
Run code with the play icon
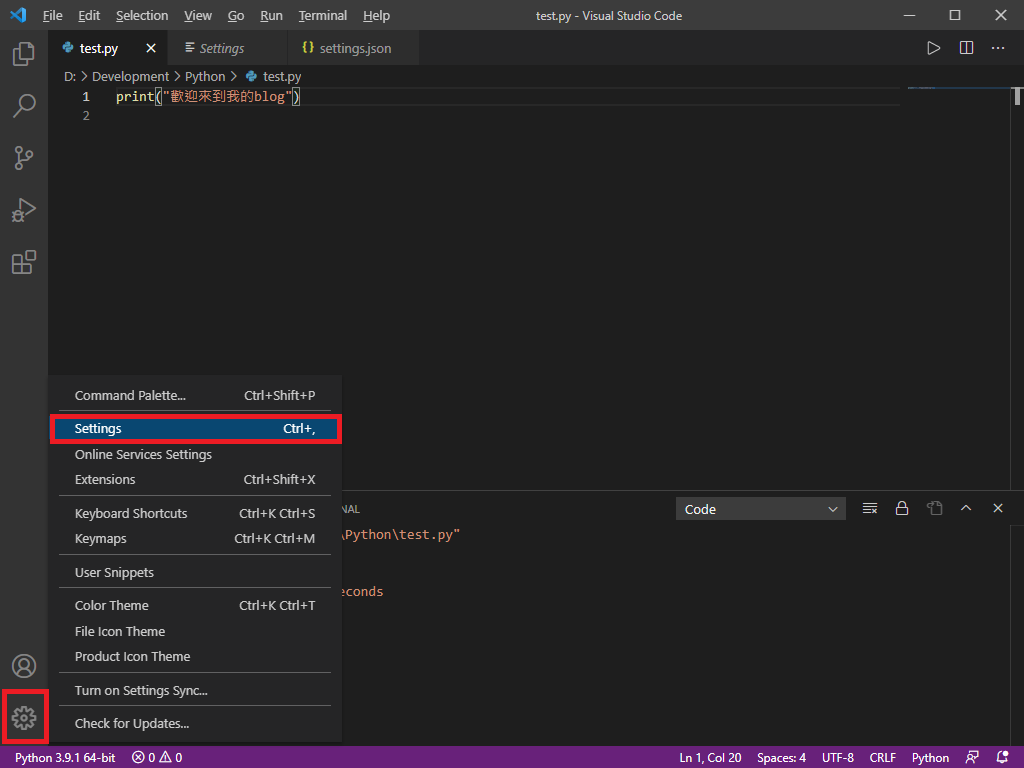click(x=933, y=48)
